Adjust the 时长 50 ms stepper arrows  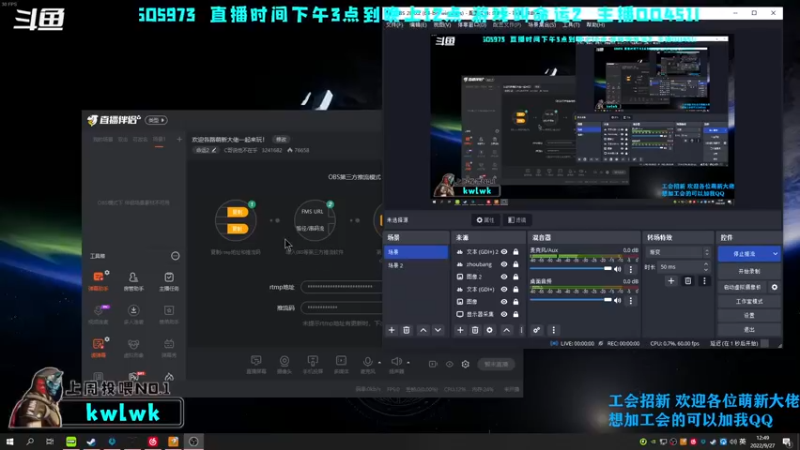click(706, 267)
